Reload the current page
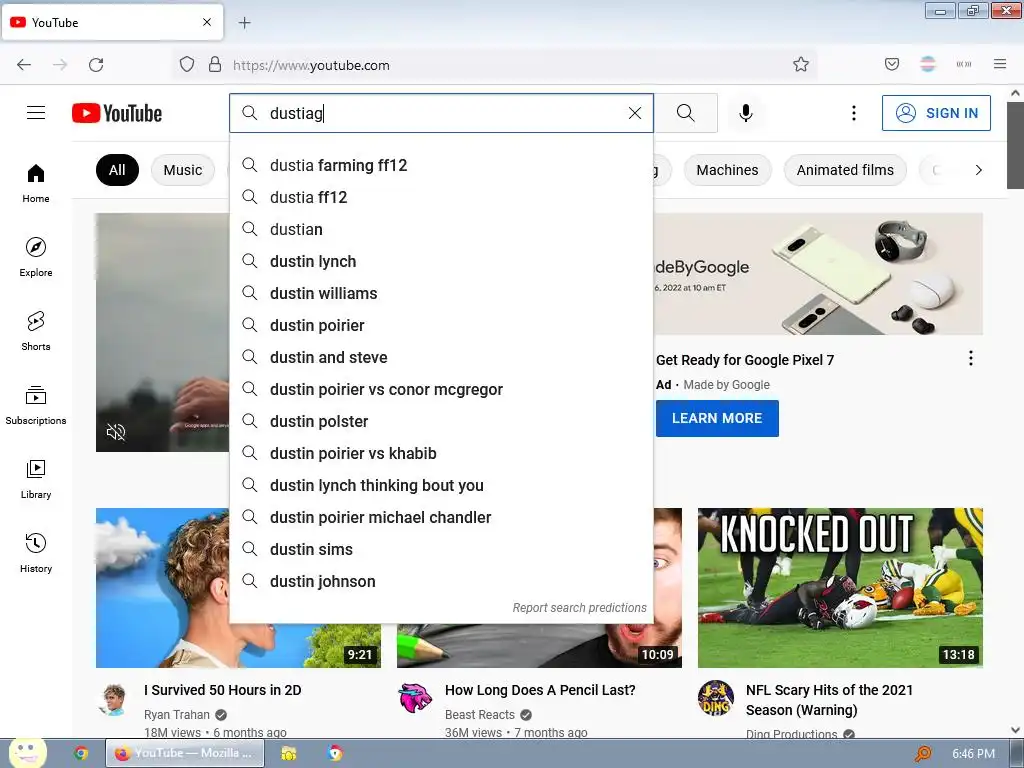The height and width of the screenshot is (768, 1024). [x=96, y=65]
